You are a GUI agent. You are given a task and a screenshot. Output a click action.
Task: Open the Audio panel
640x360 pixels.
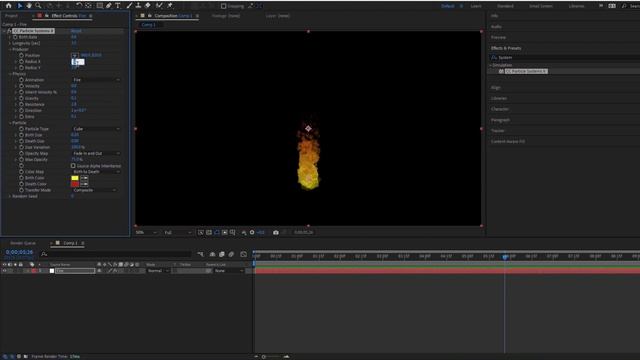tap(496, 27)
